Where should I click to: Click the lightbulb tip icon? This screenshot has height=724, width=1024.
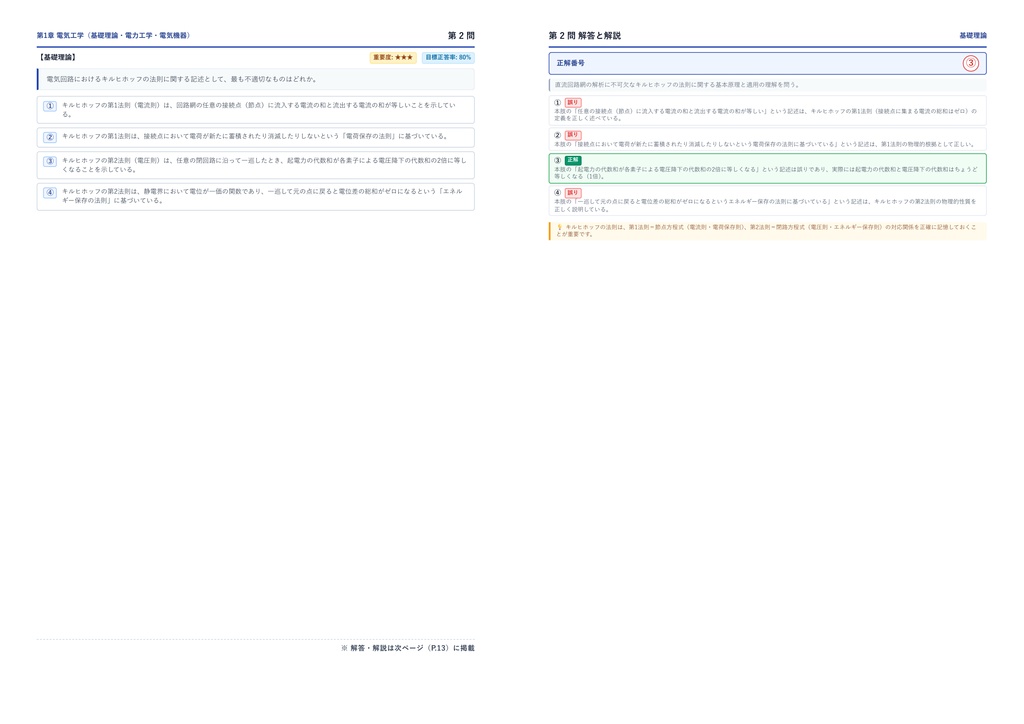click(x=559, y=227)
